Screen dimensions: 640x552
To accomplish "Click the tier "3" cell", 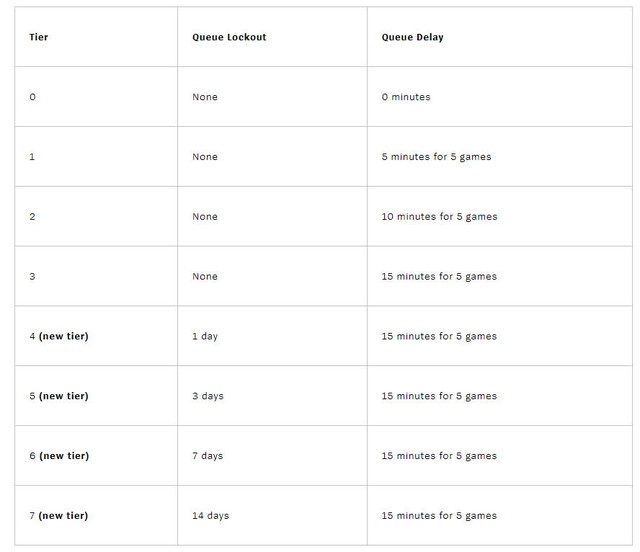I will pos(33,277).
